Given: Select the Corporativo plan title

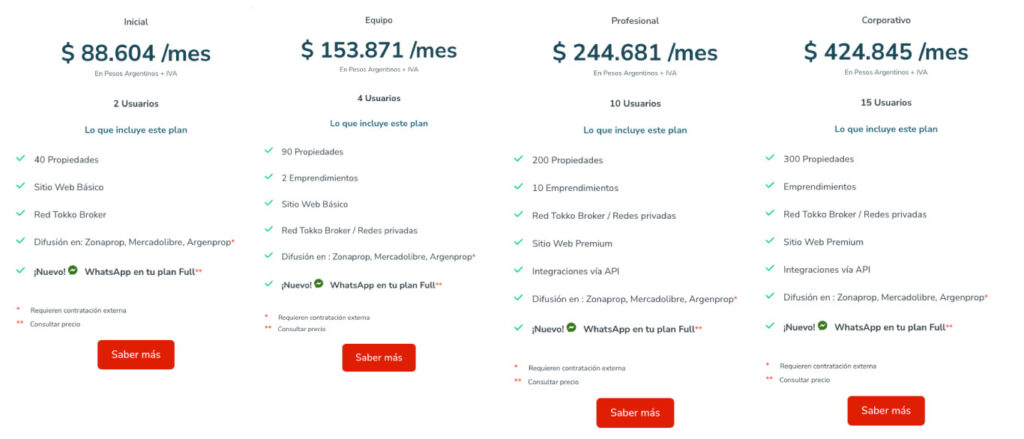Looking at the screenshot, I should point(886,20).
